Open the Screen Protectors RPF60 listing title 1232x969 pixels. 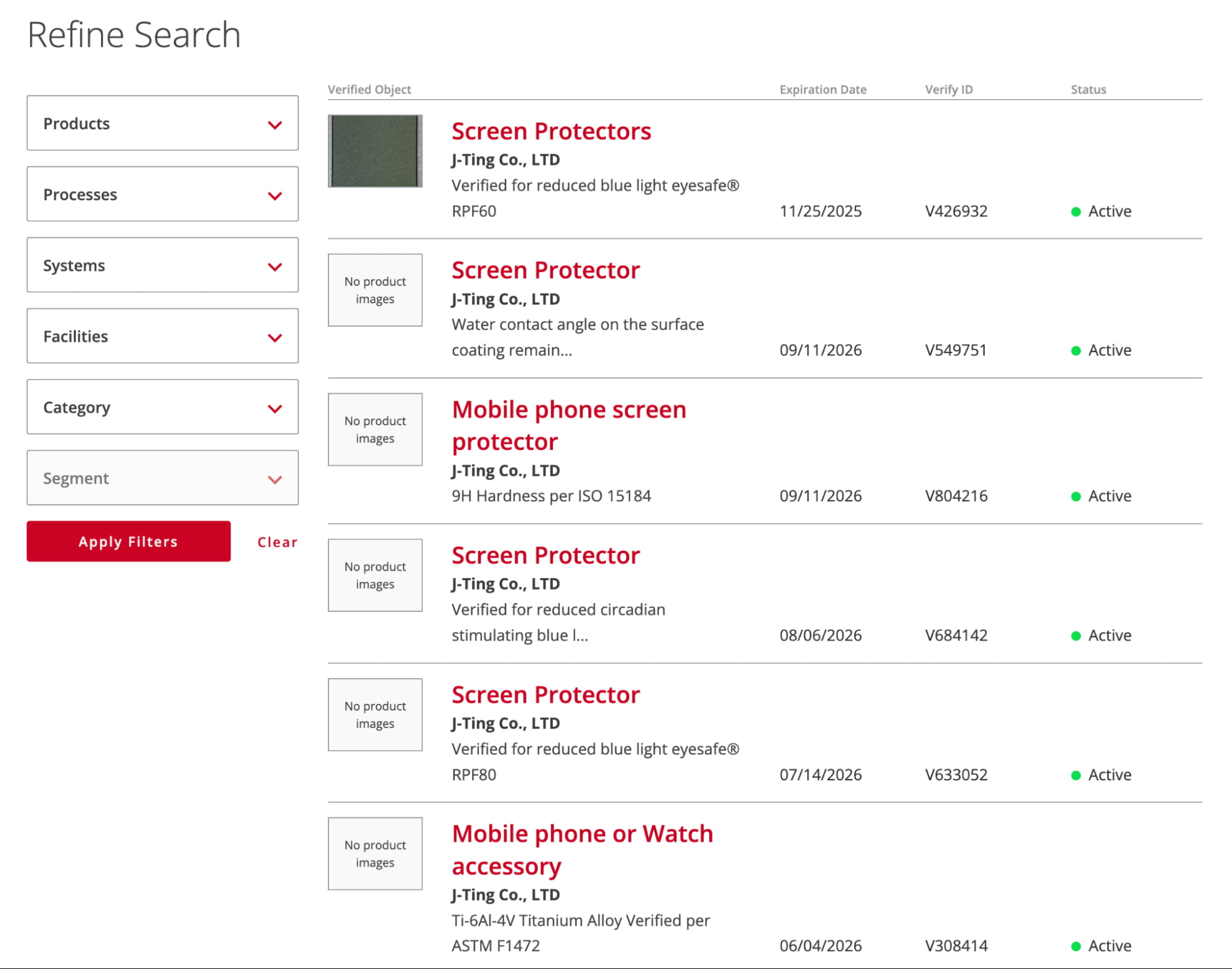click(551, 131)
